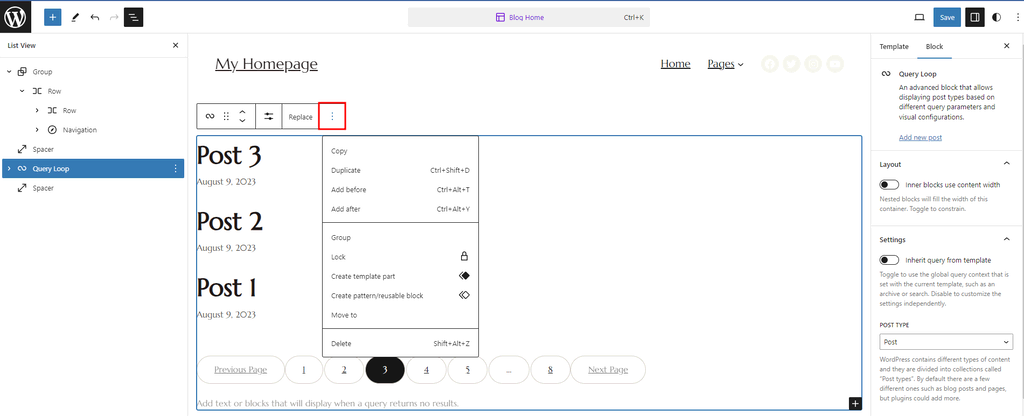Click the Save button
The width and height of the screenshot is (1024, 416).
click(x=946, y=17)
